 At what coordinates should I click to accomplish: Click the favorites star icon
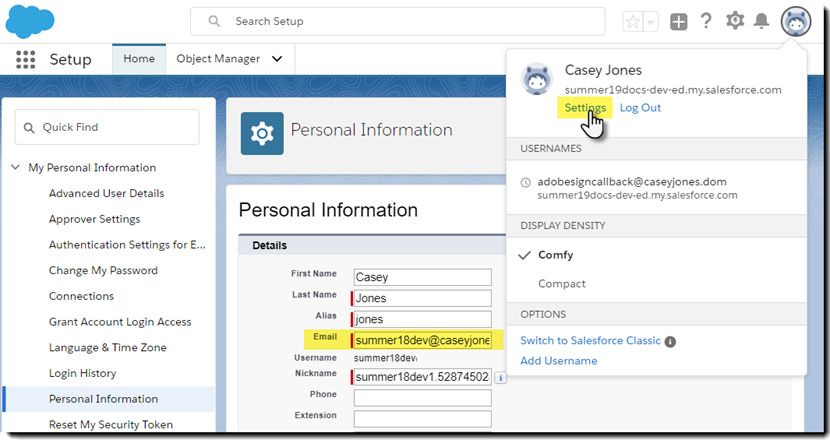(x=633, y=22)
